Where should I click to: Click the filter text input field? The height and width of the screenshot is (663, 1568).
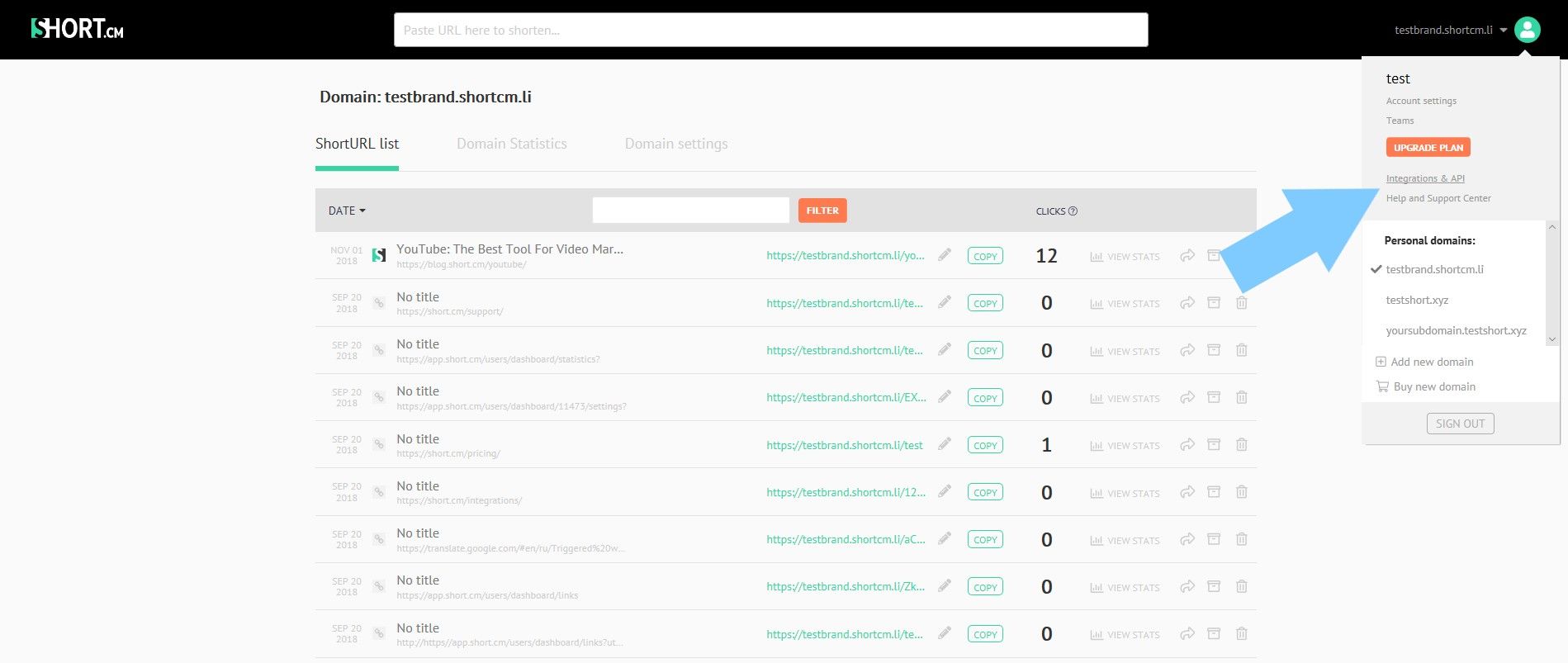pyautogui.click(x=690, y=211)
